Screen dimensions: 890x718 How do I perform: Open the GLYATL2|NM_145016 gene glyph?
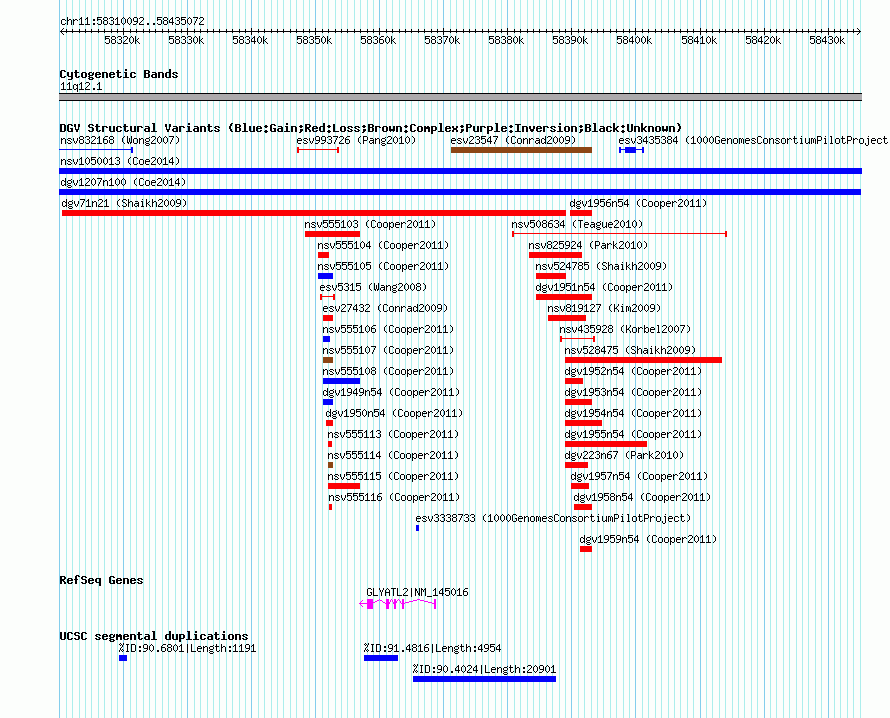397,604
